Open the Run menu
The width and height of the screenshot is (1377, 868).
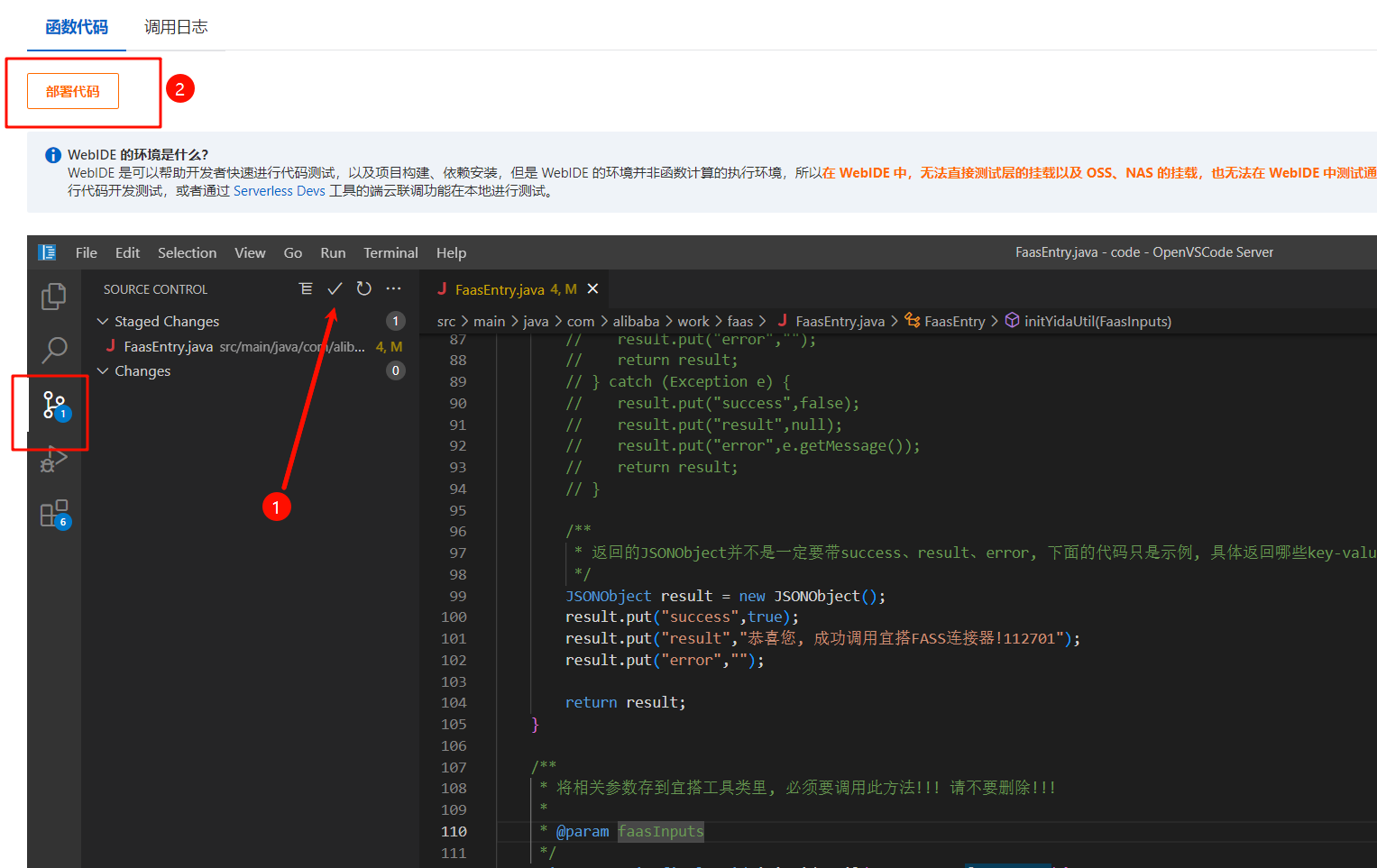333,252
